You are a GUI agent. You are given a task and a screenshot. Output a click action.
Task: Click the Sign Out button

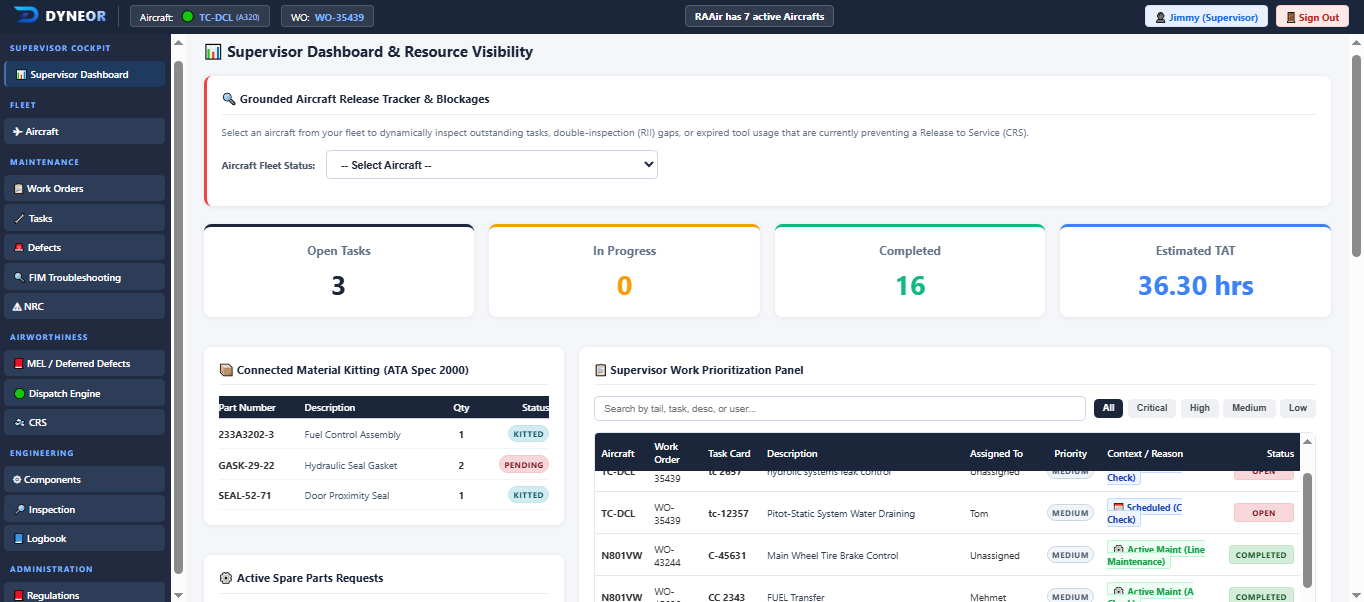pyautogui.click(x=1312, y=17)
